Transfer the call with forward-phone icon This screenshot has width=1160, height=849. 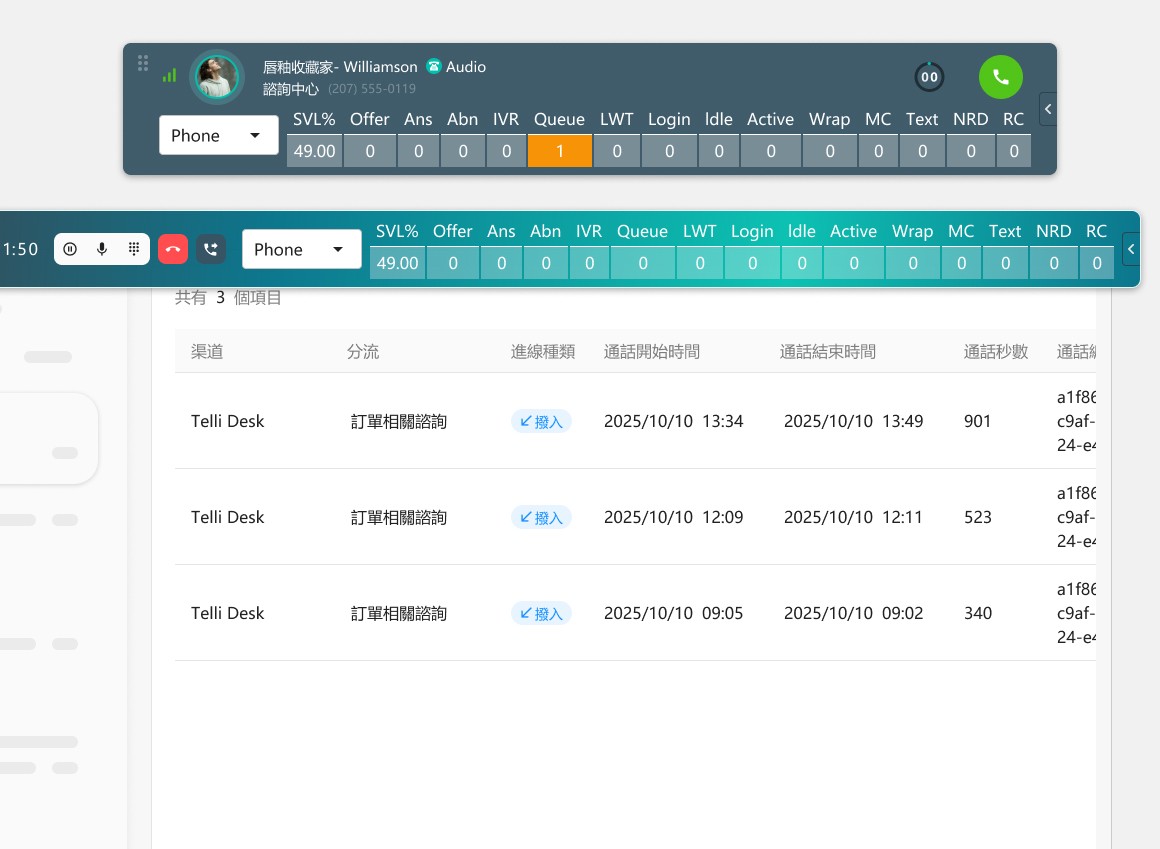[x=211, y=249]
